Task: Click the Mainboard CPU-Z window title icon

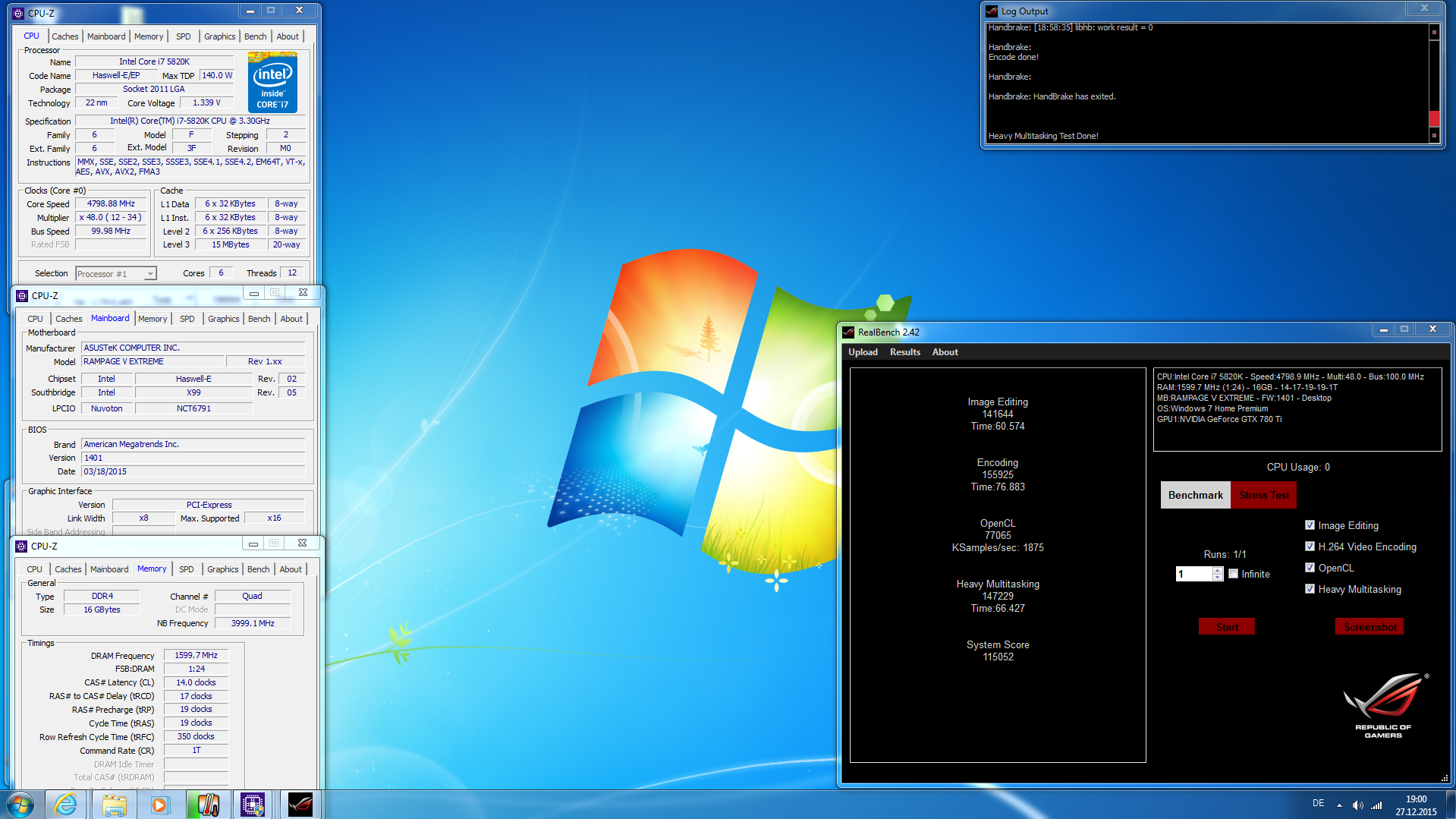Action: tap(22, 296)
